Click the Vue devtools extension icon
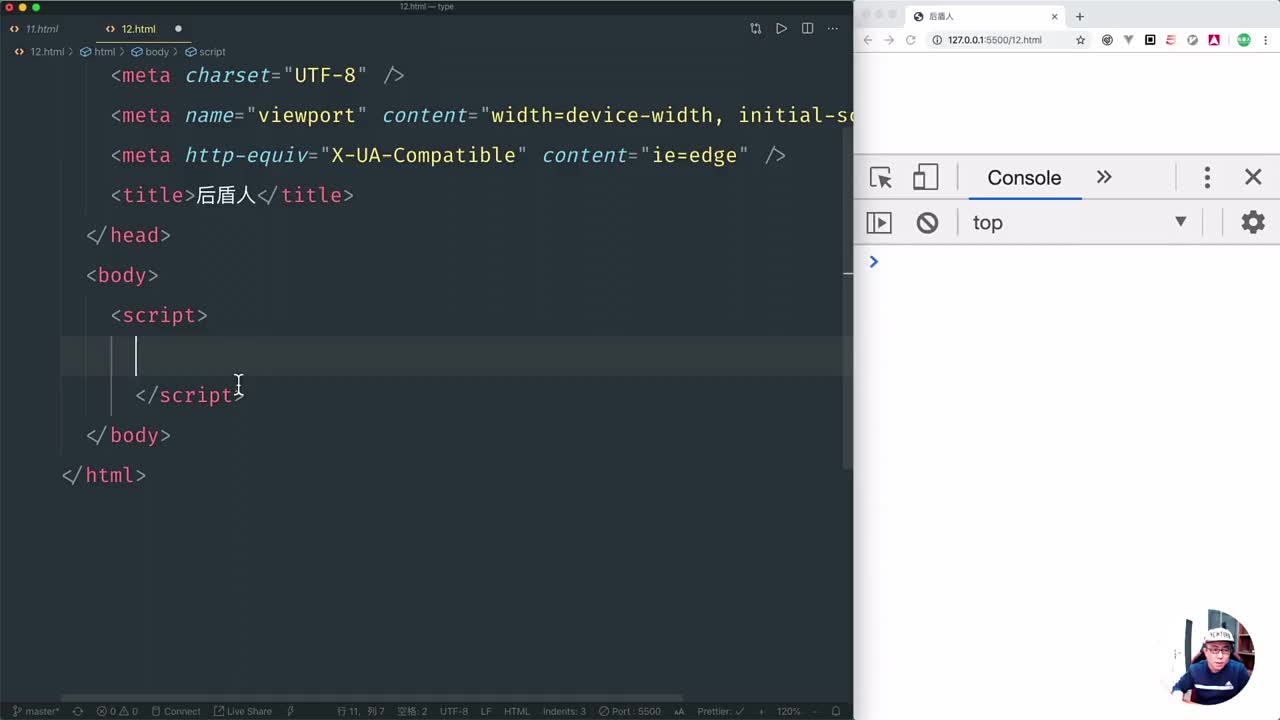 1129,40
